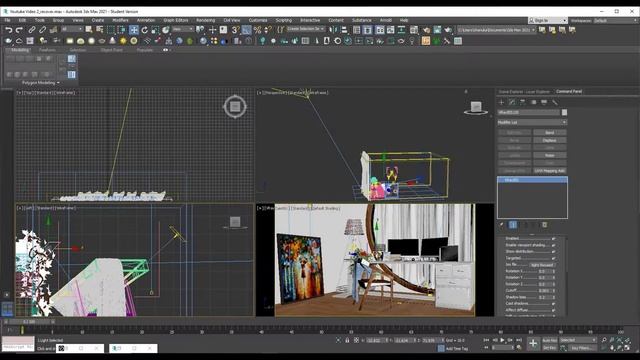640x360 pixels.
Task: Toggle the Targeted checkbox
Action: 553,258
